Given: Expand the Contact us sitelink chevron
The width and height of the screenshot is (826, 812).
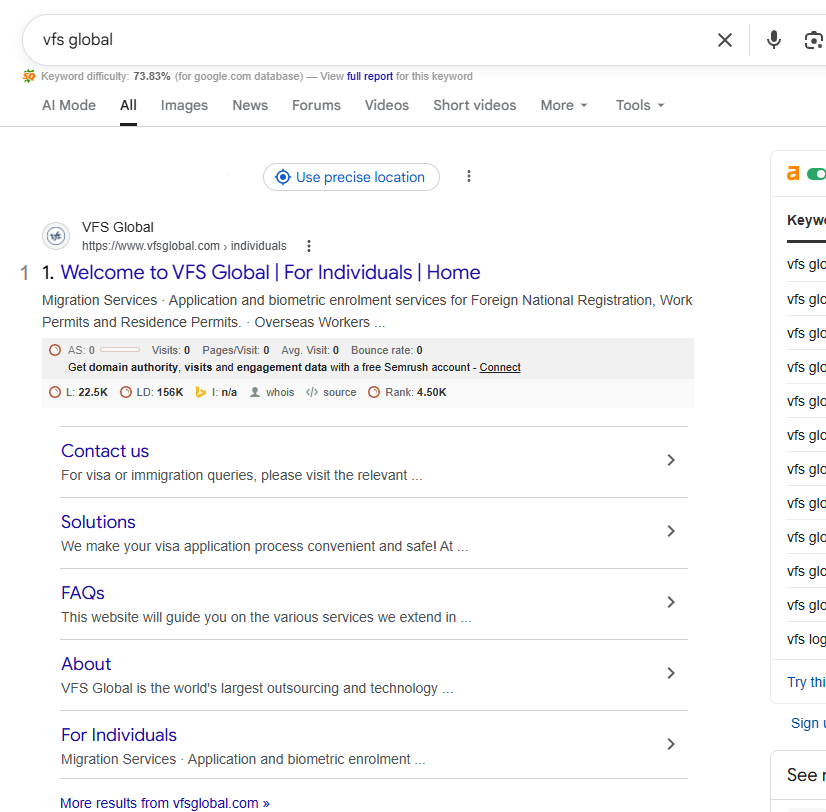Looking at the screenshot, I should (x=671, y=460).
